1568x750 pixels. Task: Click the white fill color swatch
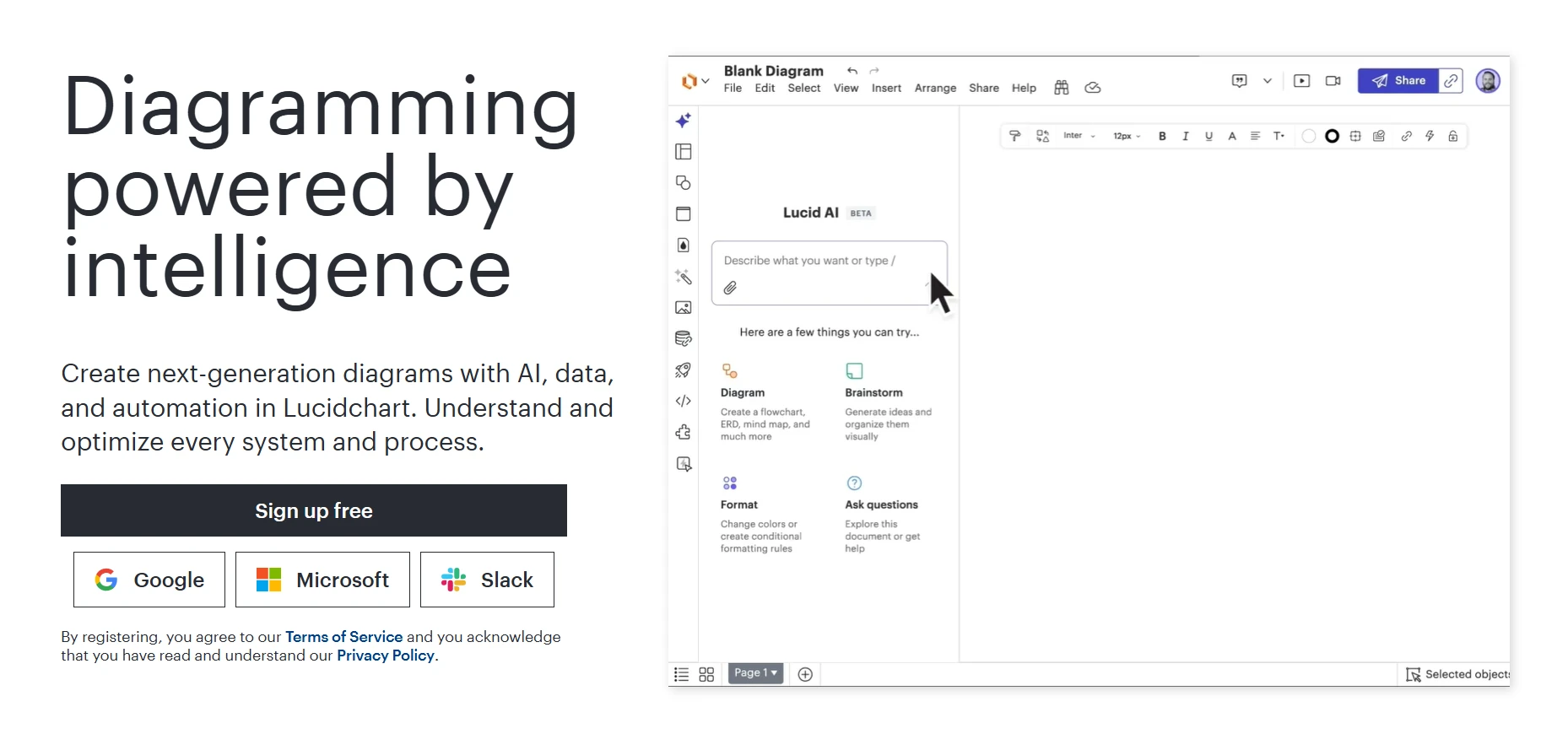[x=1309, y=136]
